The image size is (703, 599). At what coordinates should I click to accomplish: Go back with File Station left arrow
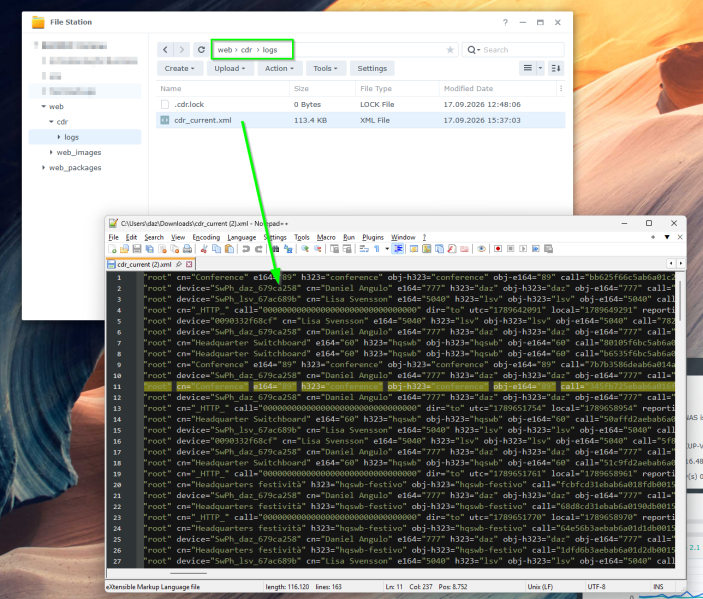coord(165,50)
